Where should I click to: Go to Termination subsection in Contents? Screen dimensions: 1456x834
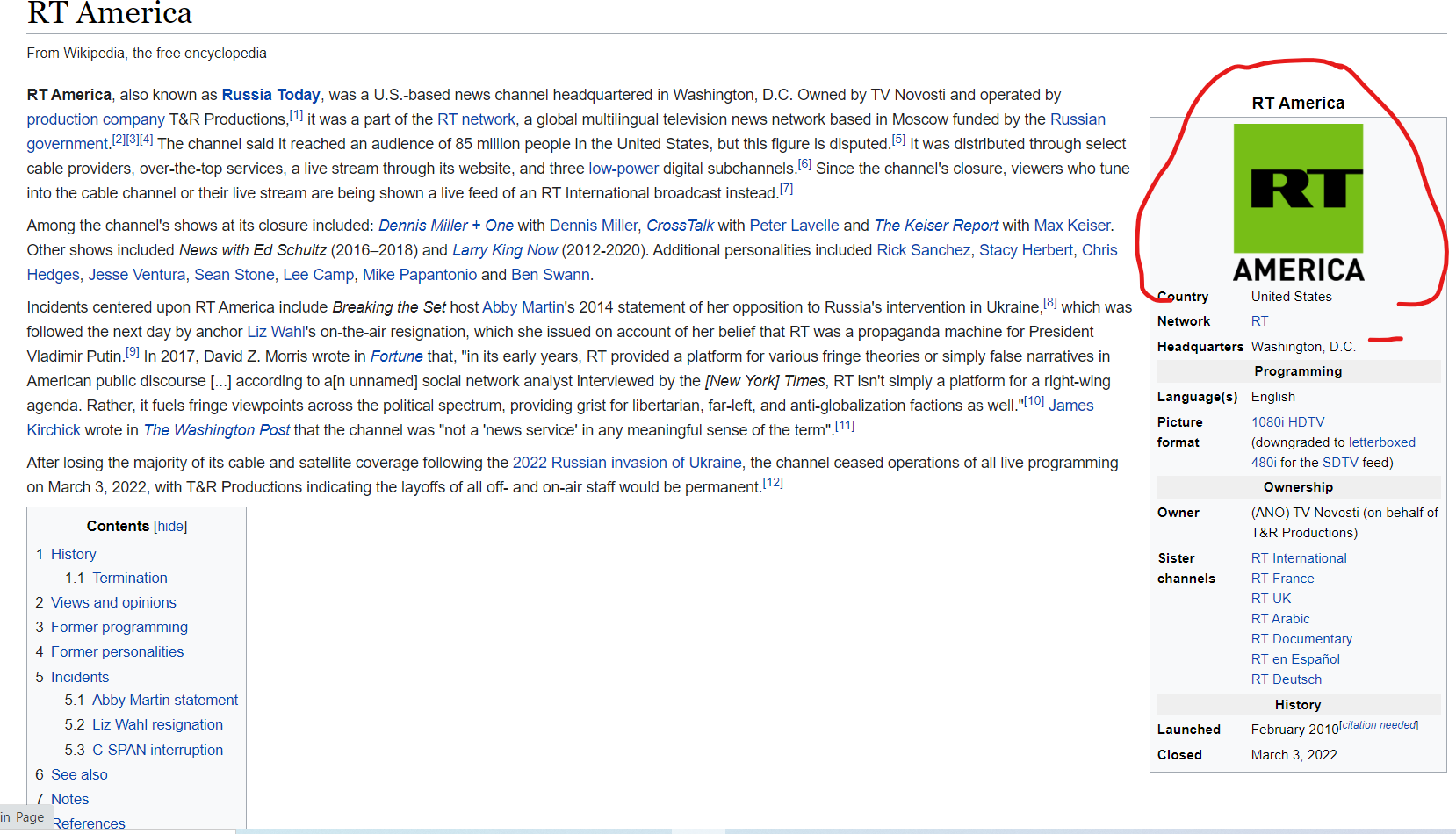tap(130, 578)
